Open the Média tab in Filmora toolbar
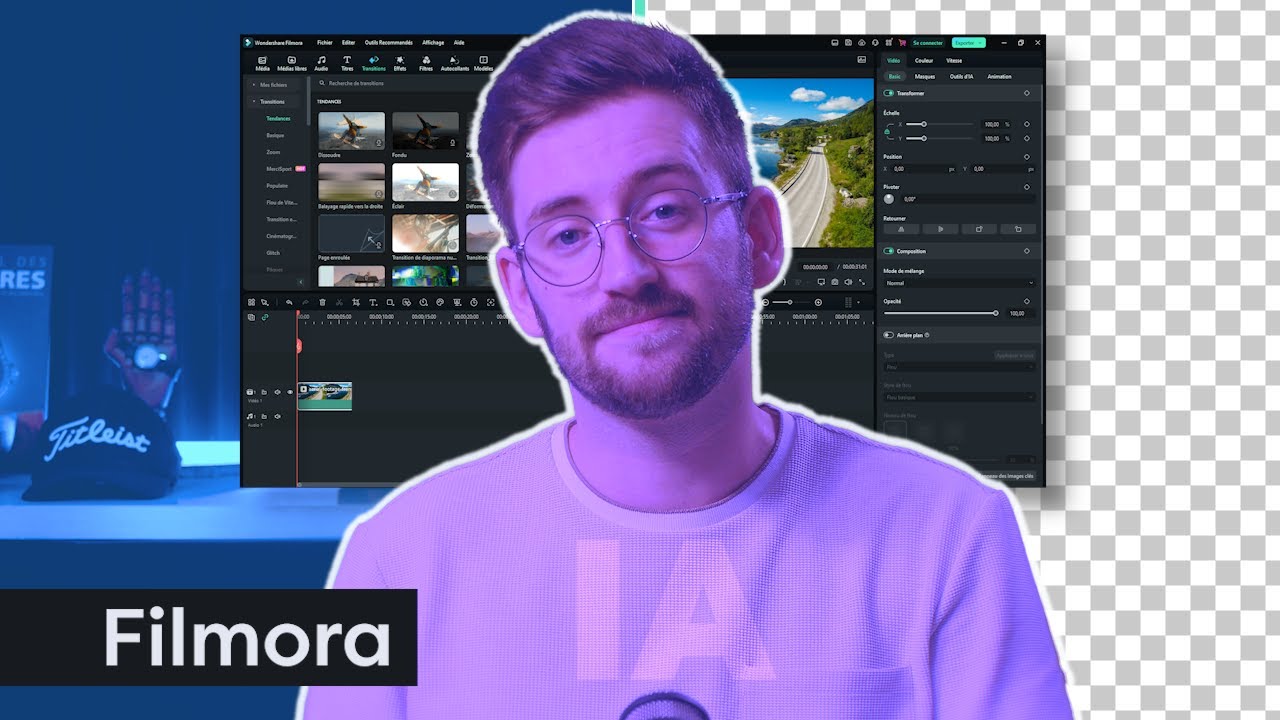The height and width of the screenshot is (720, 1280). (x=262, y=63)
